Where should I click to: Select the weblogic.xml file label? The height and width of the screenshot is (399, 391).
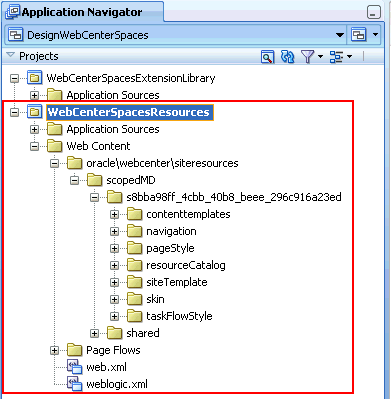point(117,384)
